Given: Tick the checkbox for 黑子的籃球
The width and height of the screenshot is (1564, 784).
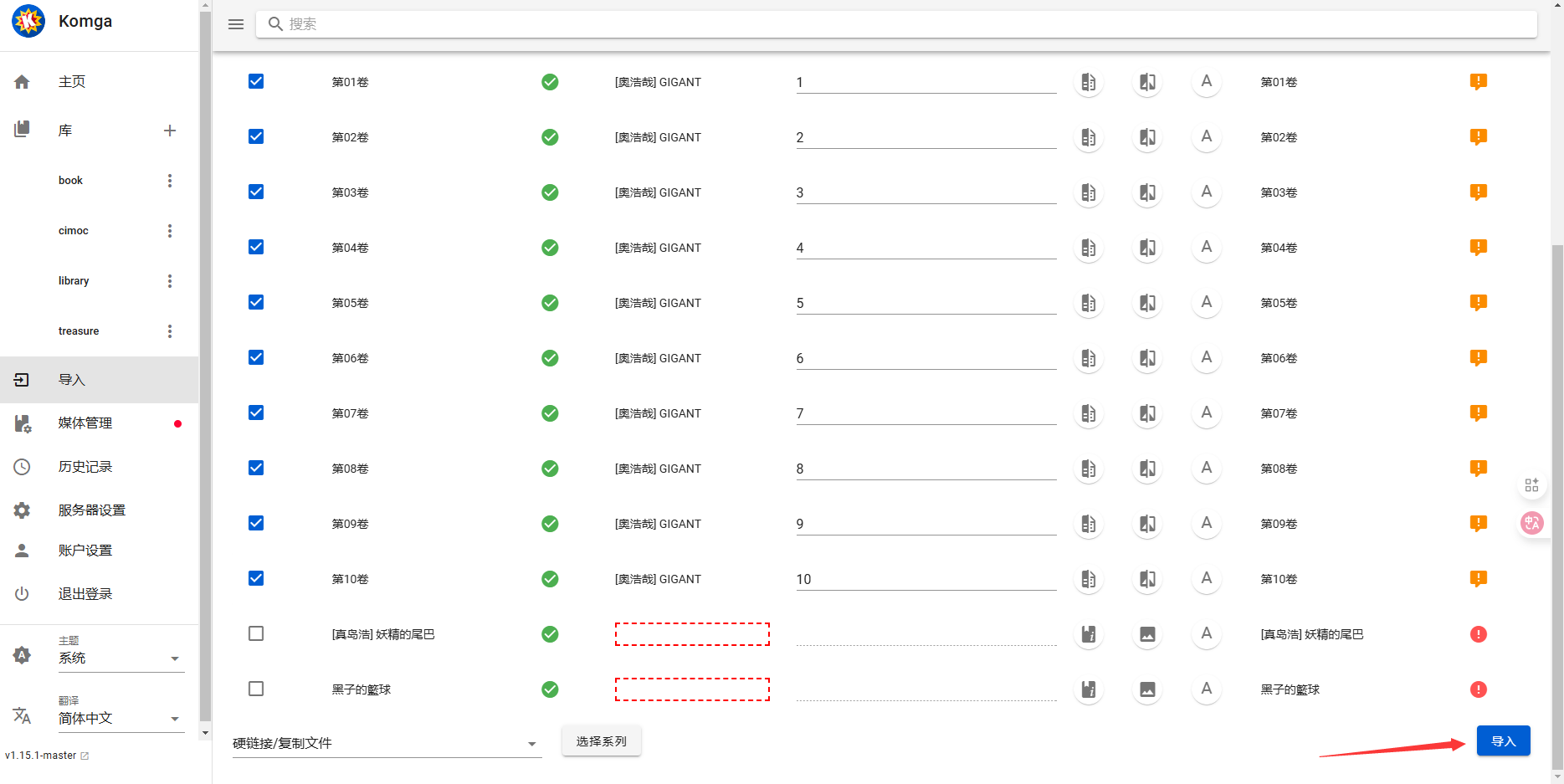Looking at the screenshot, I should (256, 689).
